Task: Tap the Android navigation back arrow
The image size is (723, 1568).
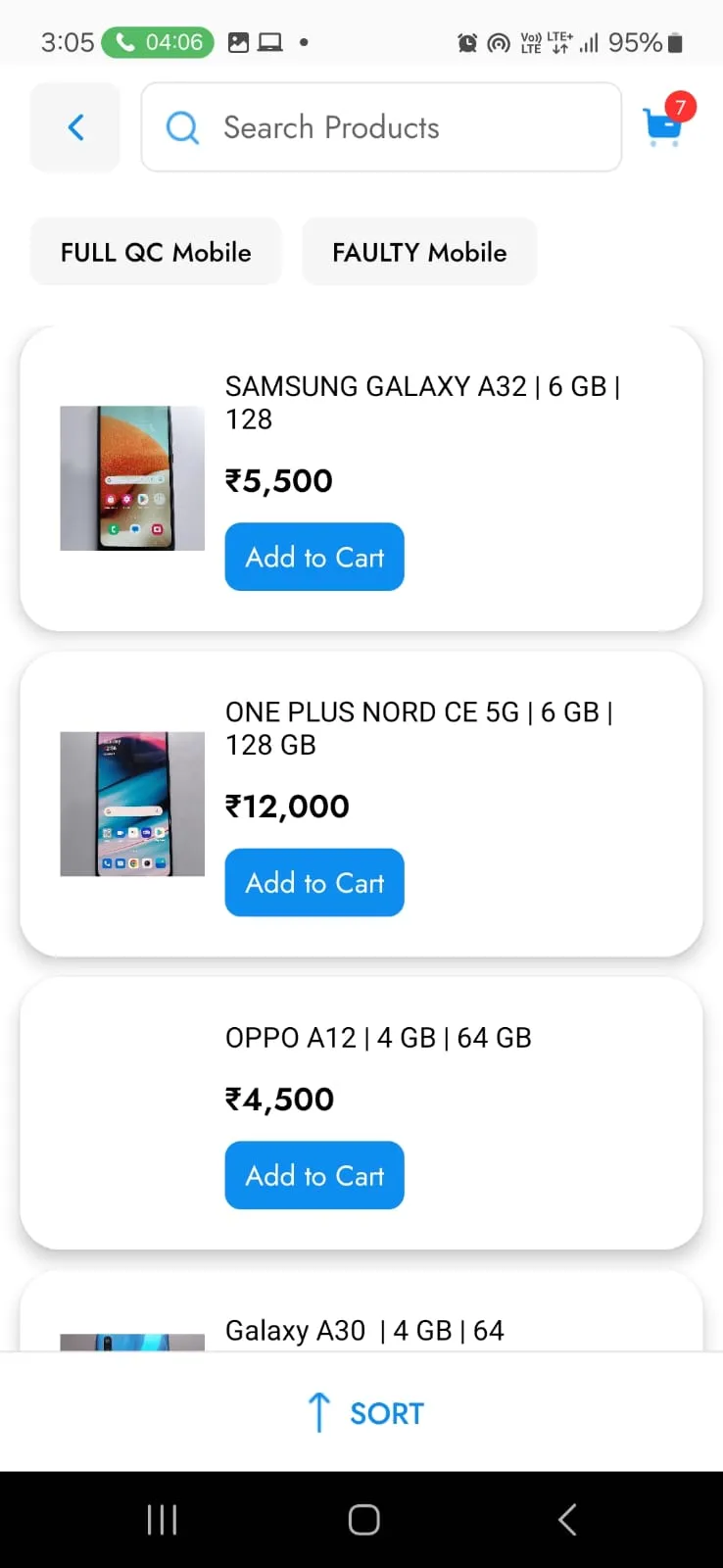Action: pos(567,1520)
